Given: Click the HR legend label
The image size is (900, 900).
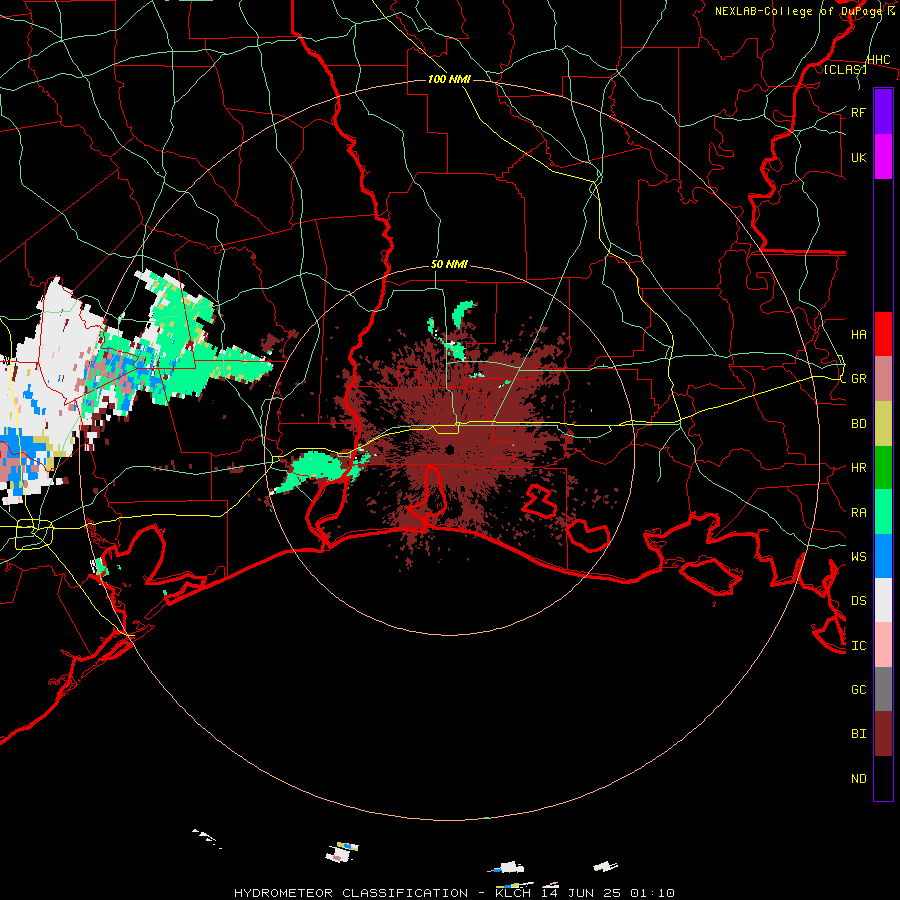Looking at the screenshot, I should click(x=859, y=468).
